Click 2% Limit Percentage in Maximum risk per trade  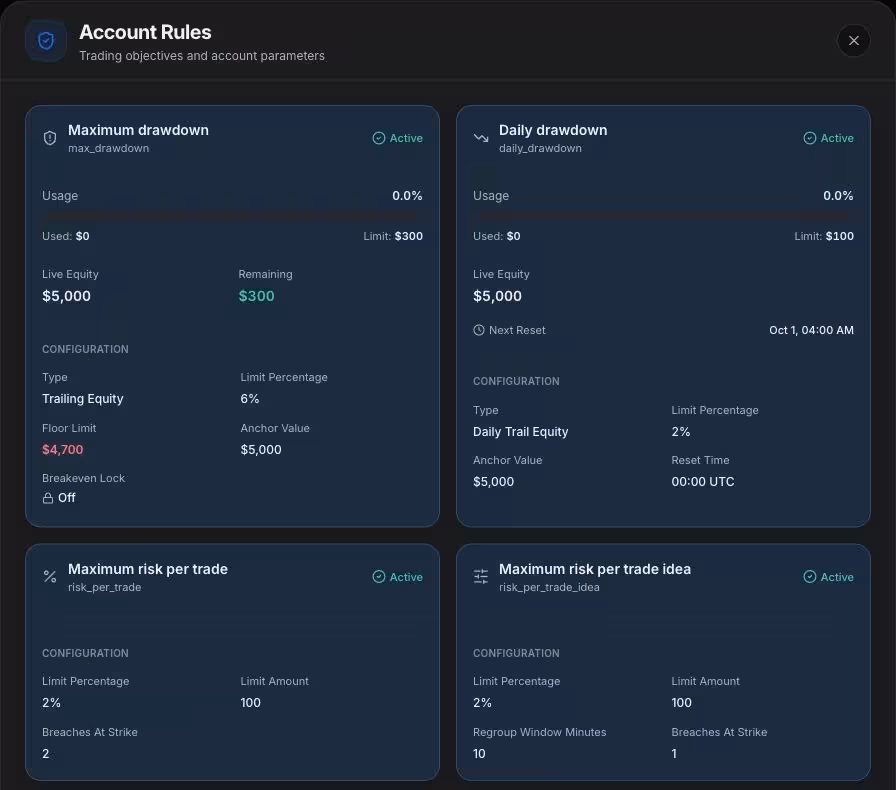[51, 703]
